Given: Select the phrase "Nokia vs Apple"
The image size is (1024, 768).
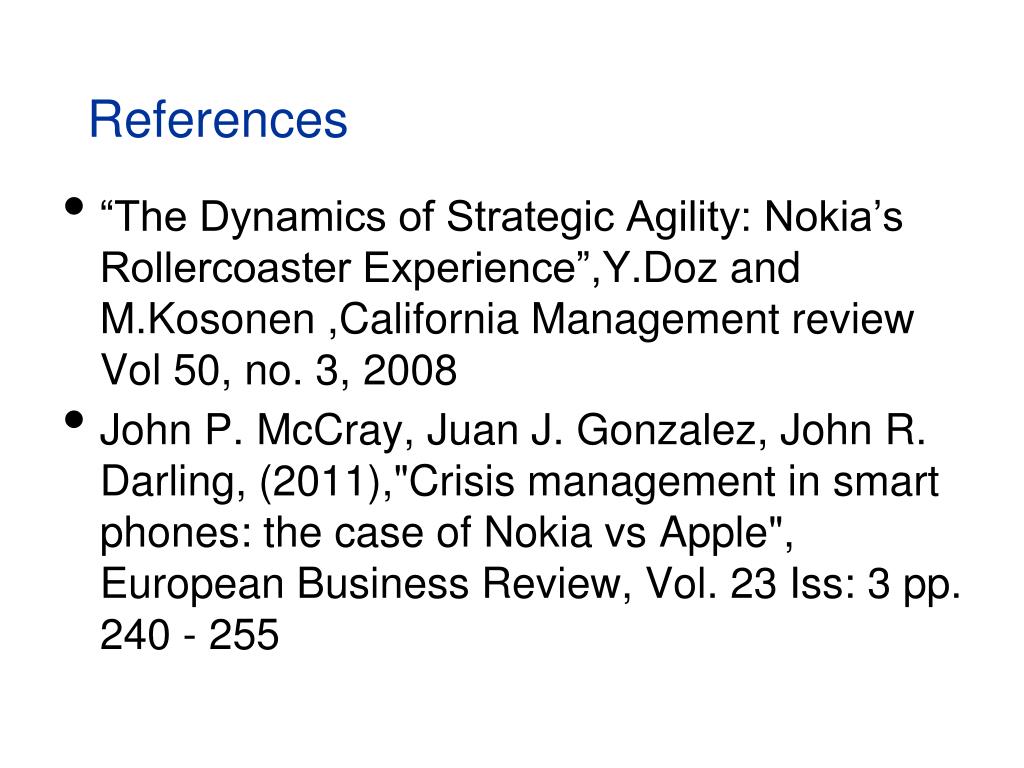Looking at the screenshot, I should click(x=625, y=533).
